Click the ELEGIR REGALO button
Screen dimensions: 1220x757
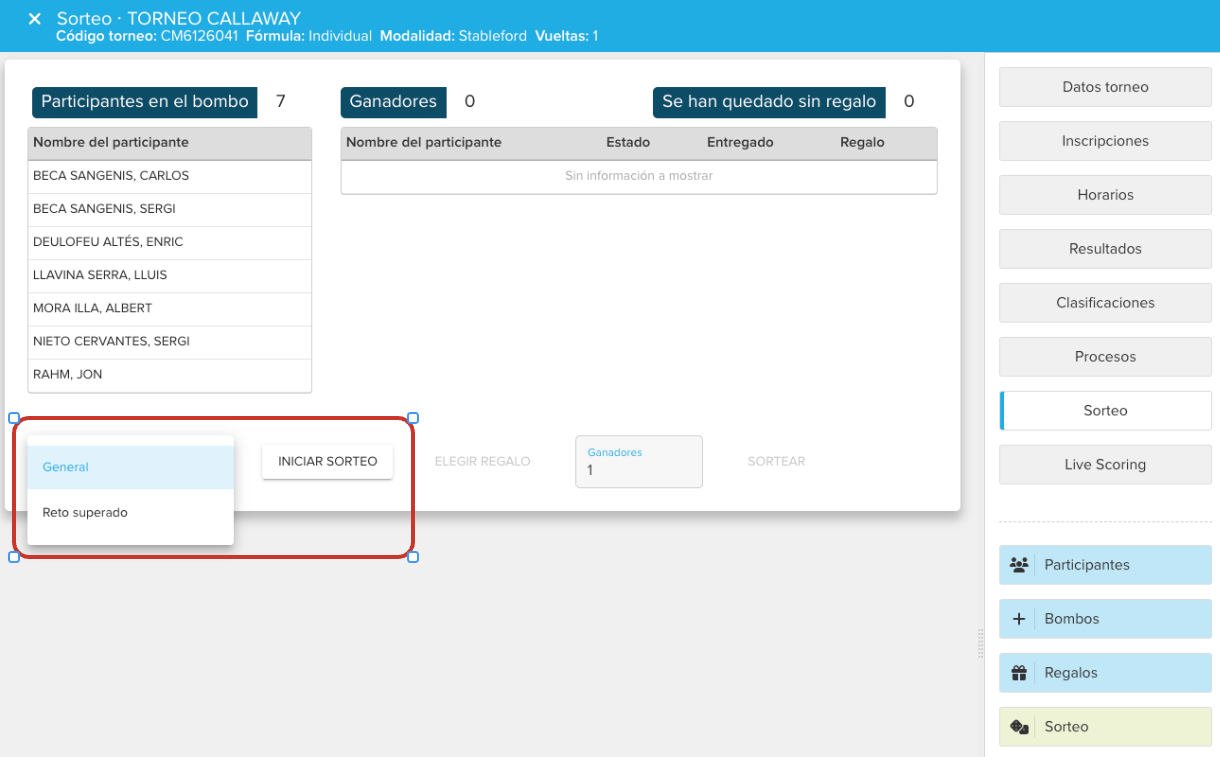tap(482, 462)
